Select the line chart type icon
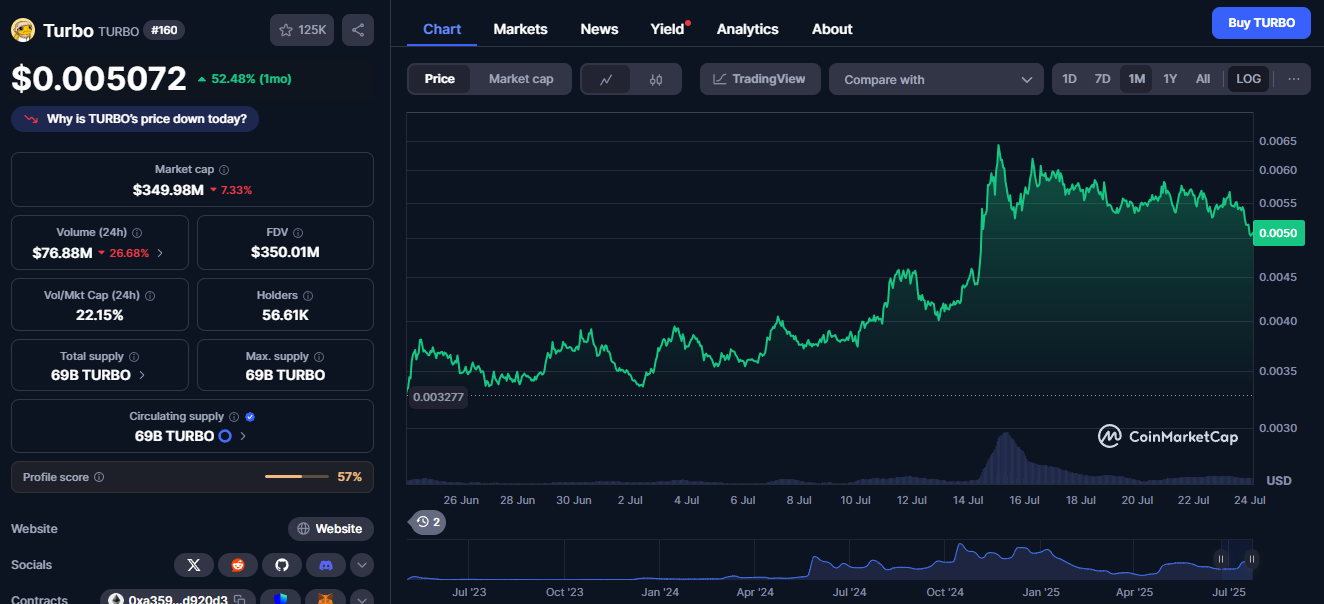This screenshot has width=1324, height=604. click(606, 79)
